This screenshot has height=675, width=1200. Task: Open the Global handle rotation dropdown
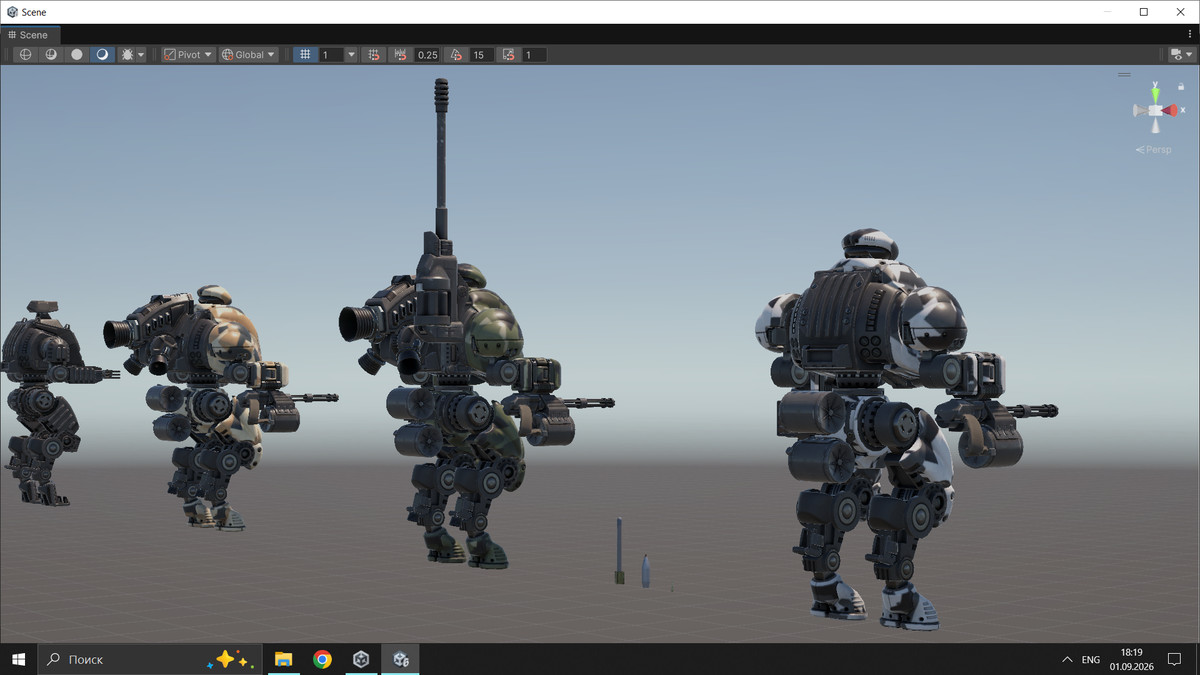click(x=249, y=55)
